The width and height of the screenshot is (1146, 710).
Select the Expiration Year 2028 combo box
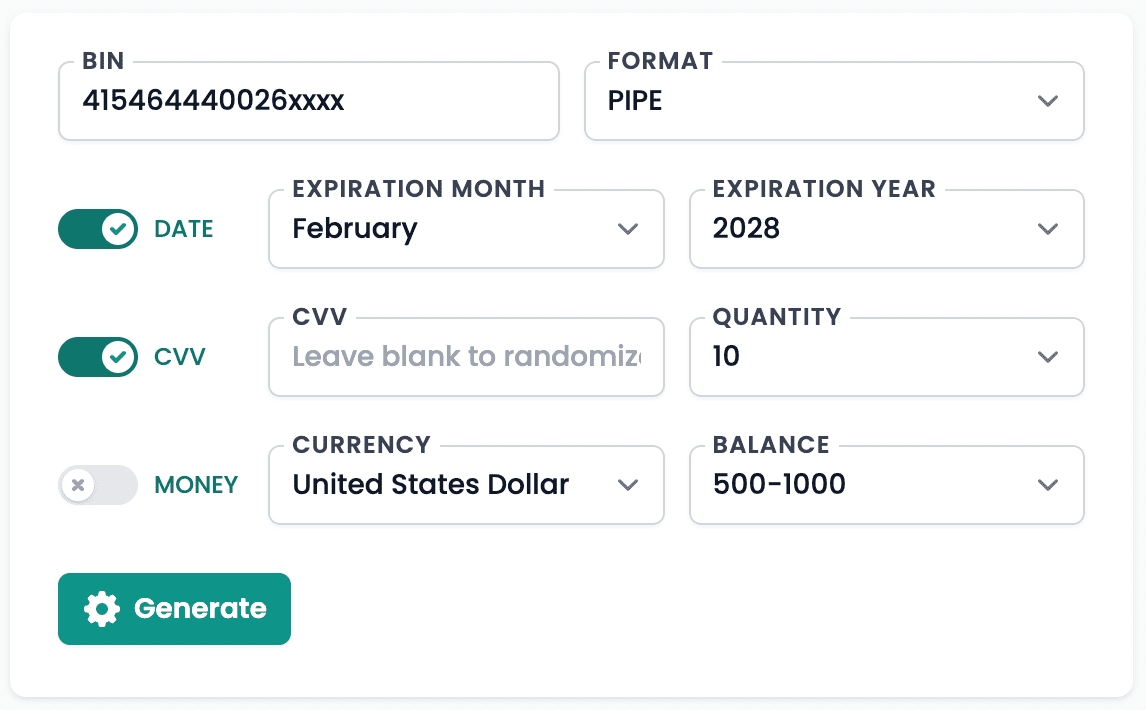pyautogui.click(x=886, y=229)
